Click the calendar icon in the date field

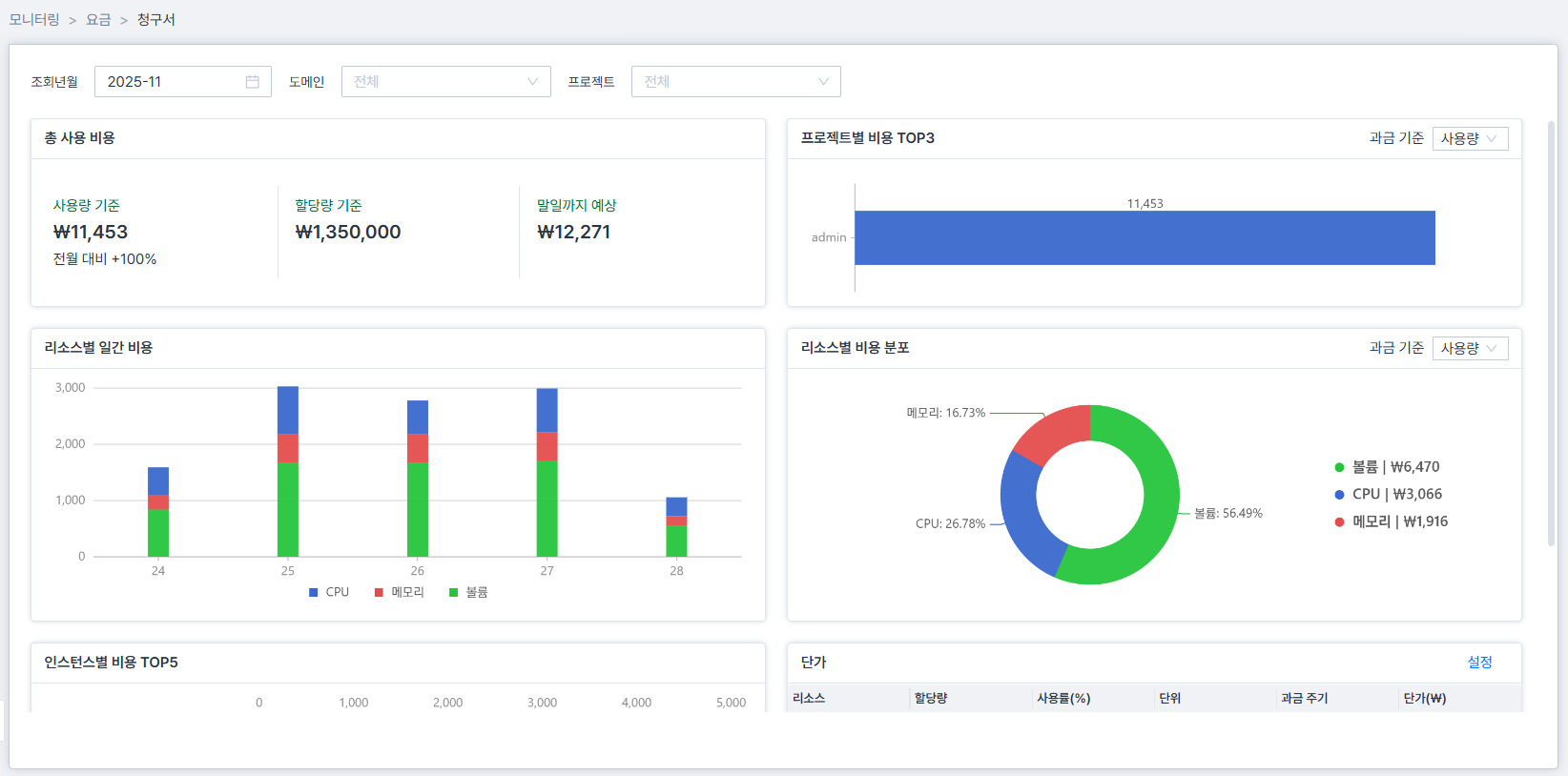[252, 82]
